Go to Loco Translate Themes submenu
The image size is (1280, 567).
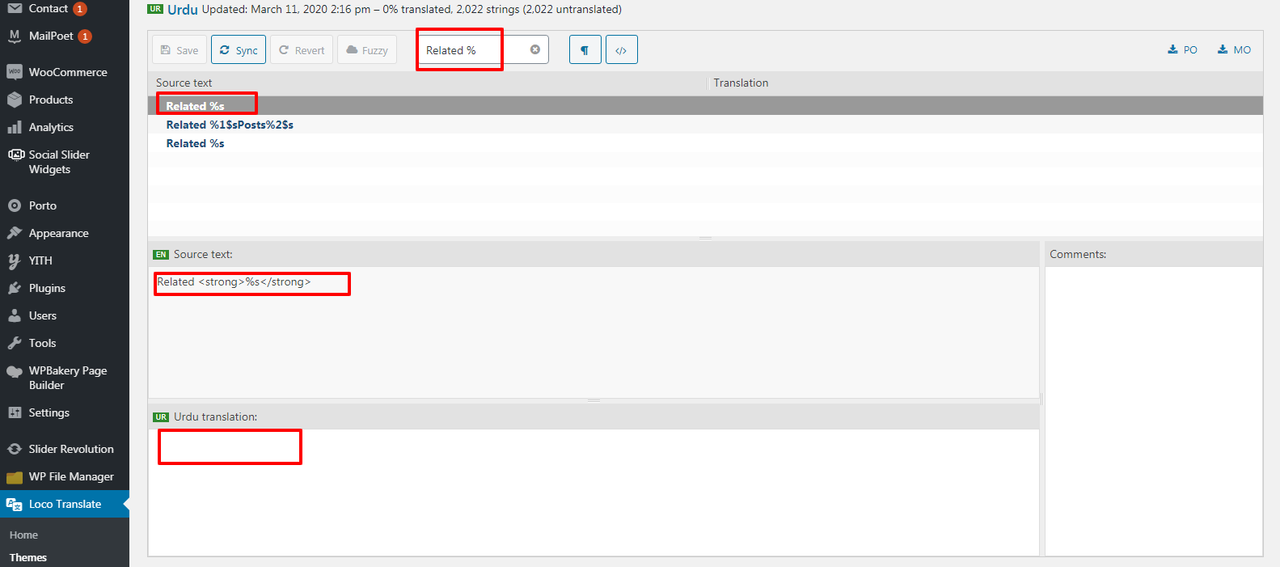point(28,558)
